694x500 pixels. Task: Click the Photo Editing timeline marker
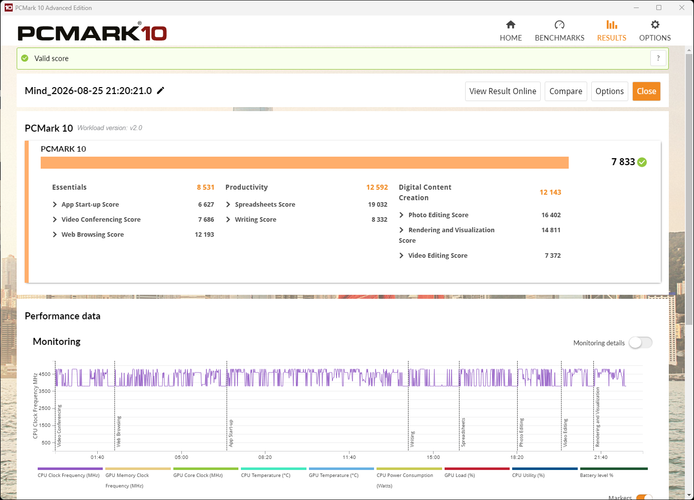click(521, 432)
